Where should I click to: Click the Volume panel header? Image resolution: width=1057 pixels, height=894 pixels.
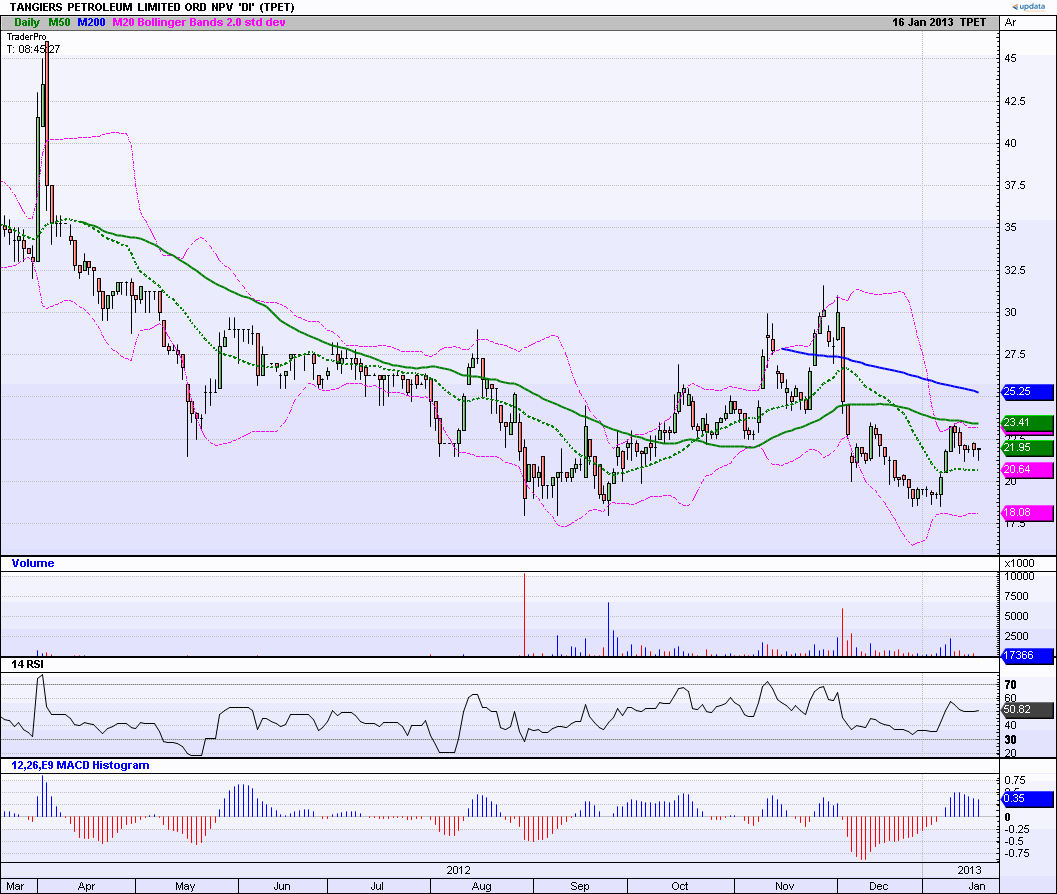click(33, 563)
